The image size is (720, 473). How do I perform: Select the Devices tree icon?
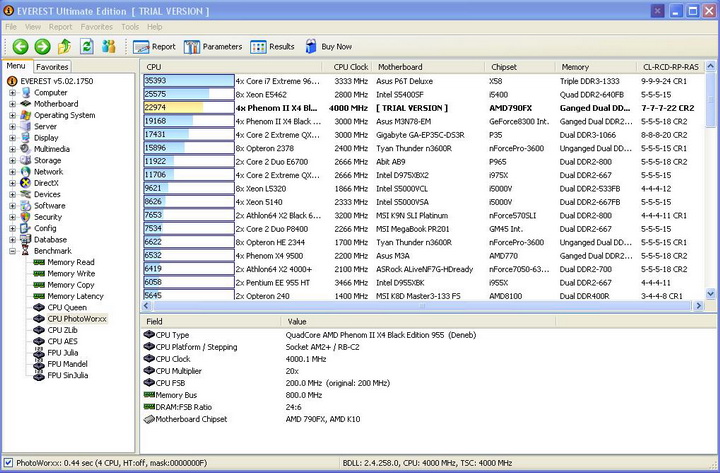[x=26, y=194]
